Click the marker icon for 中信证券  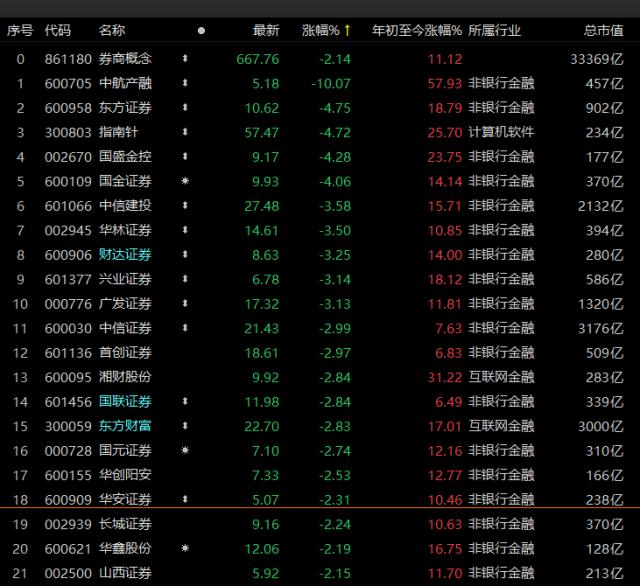pyautogui.click(x=185, y=328)
